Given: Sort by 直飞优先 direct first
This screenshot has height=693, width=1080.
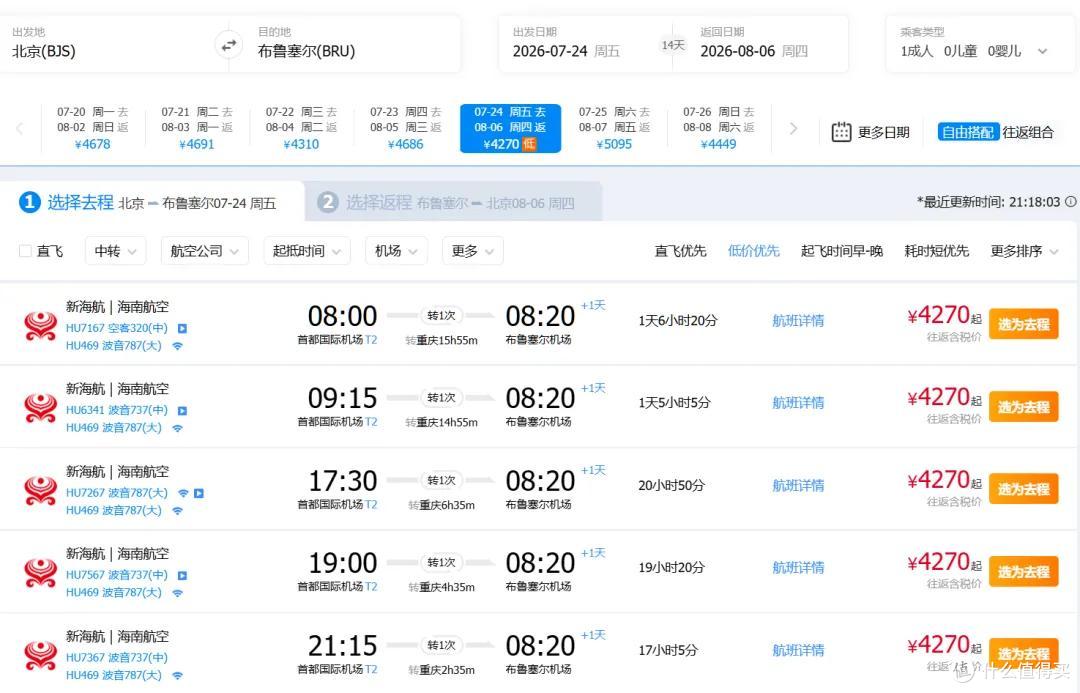Looking at the screenshot, I should coord(681,251).
